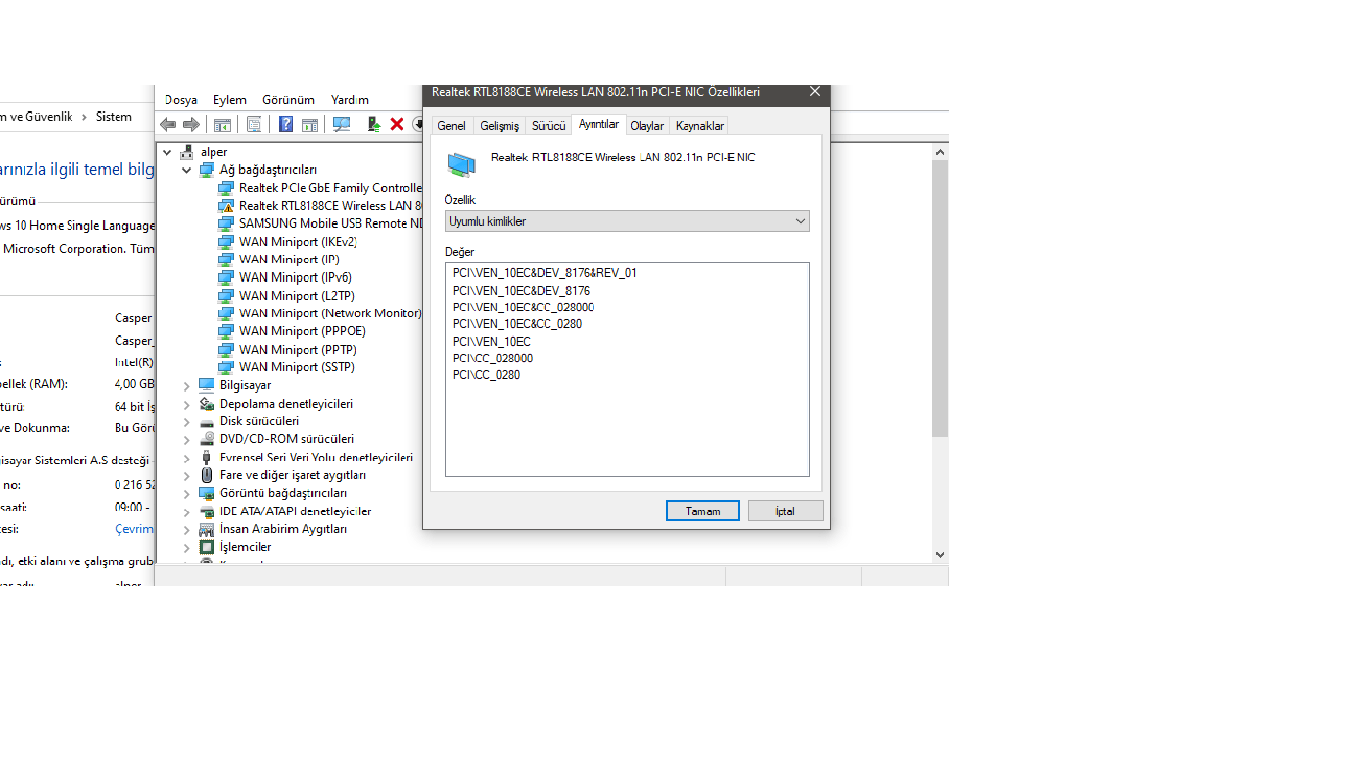The width and height of the screenshot is (1366, 768).
Task: Click the IDE ATA/ATAPI denetleyiciler icon
Action: pos(207,511)
